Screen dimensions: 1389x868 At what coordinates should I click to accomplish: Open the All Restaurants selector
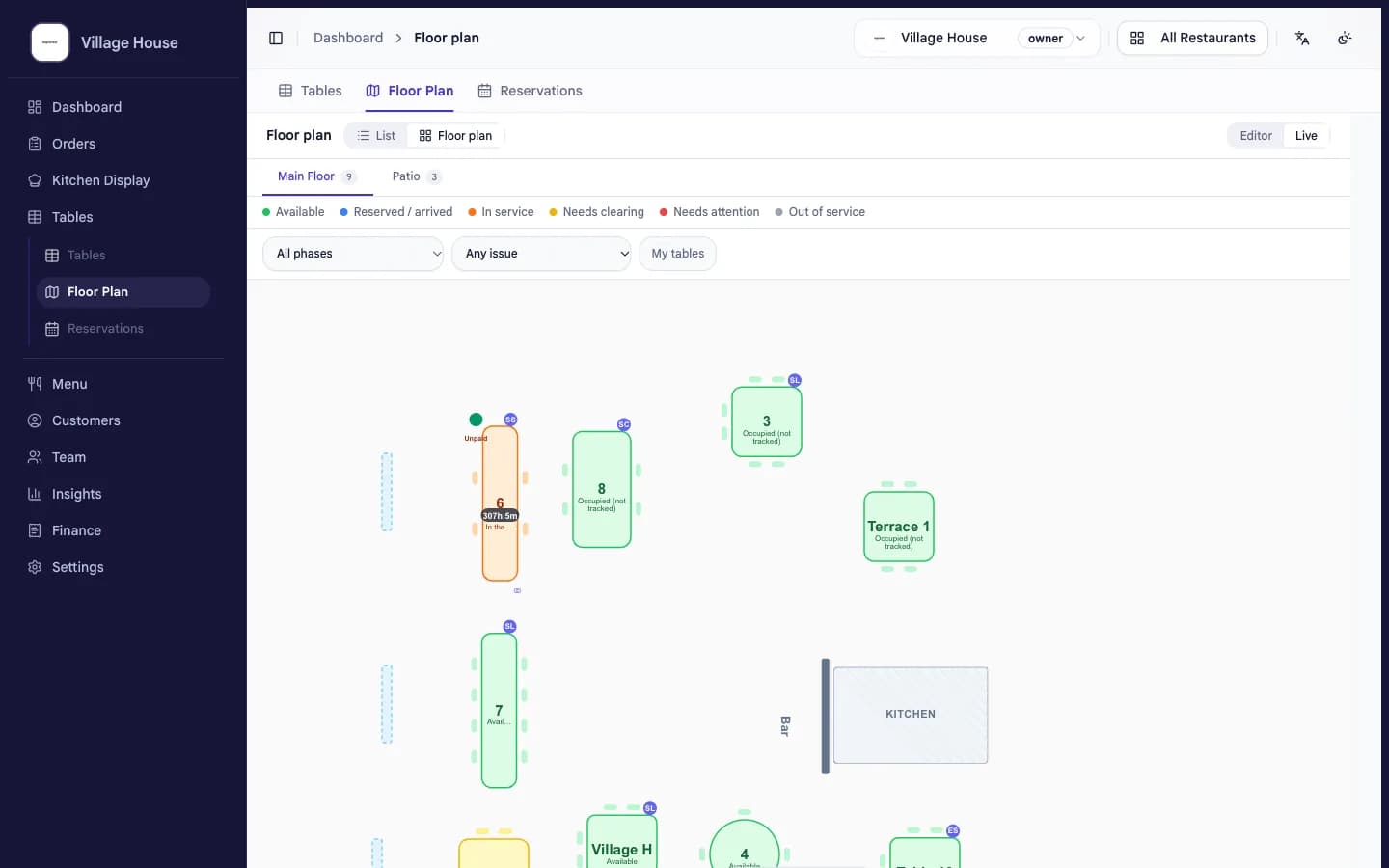[1192, 39]
